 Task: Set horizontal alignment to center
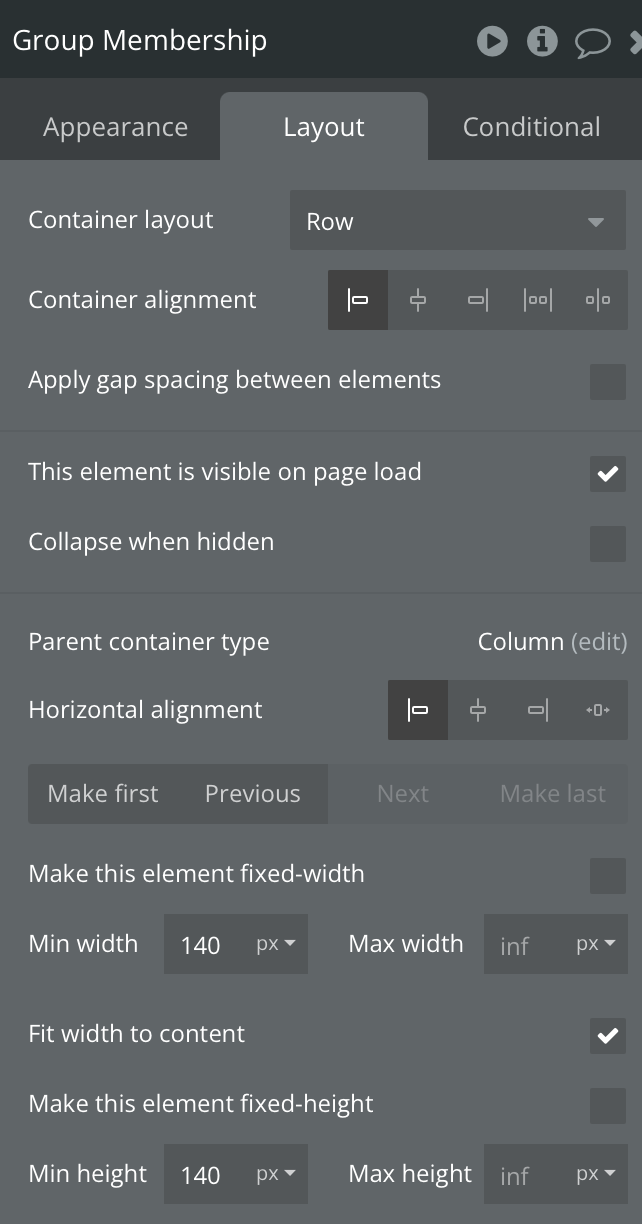click(x=478, y=710)
